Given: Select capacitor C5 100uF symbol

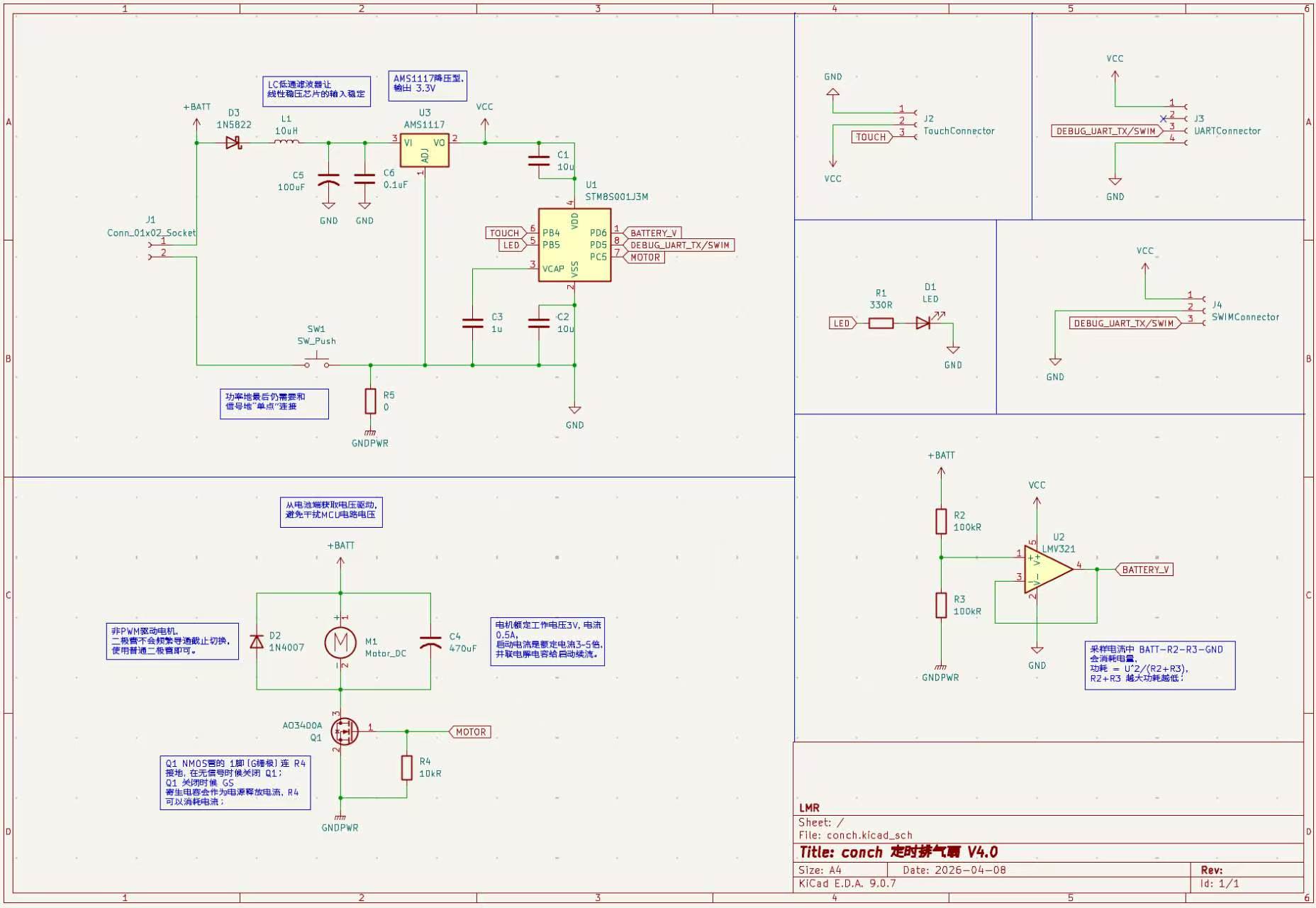Looking at the screenshot, I should (328, 180).
